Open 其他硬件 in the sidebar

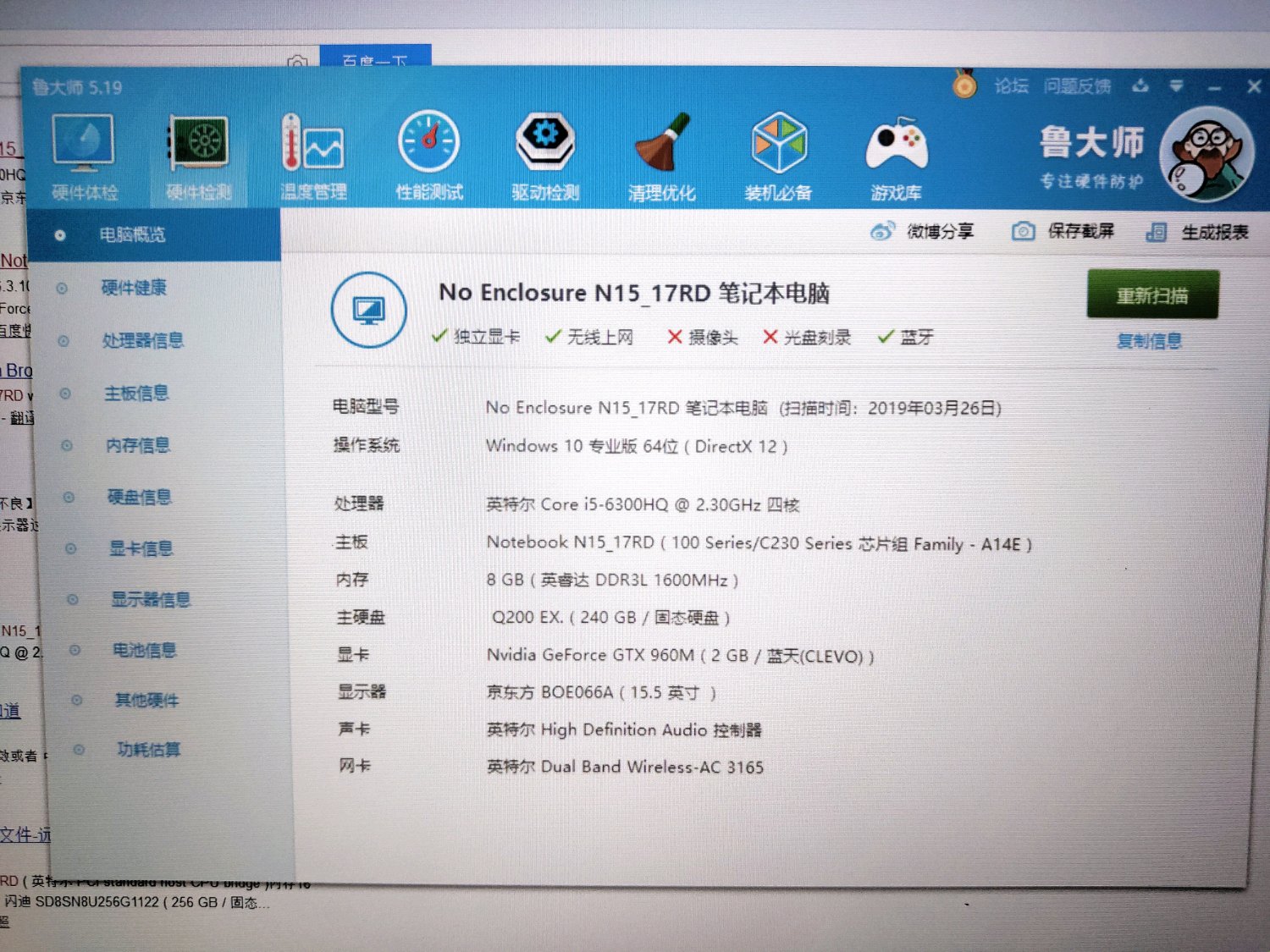tap(147, 700)
